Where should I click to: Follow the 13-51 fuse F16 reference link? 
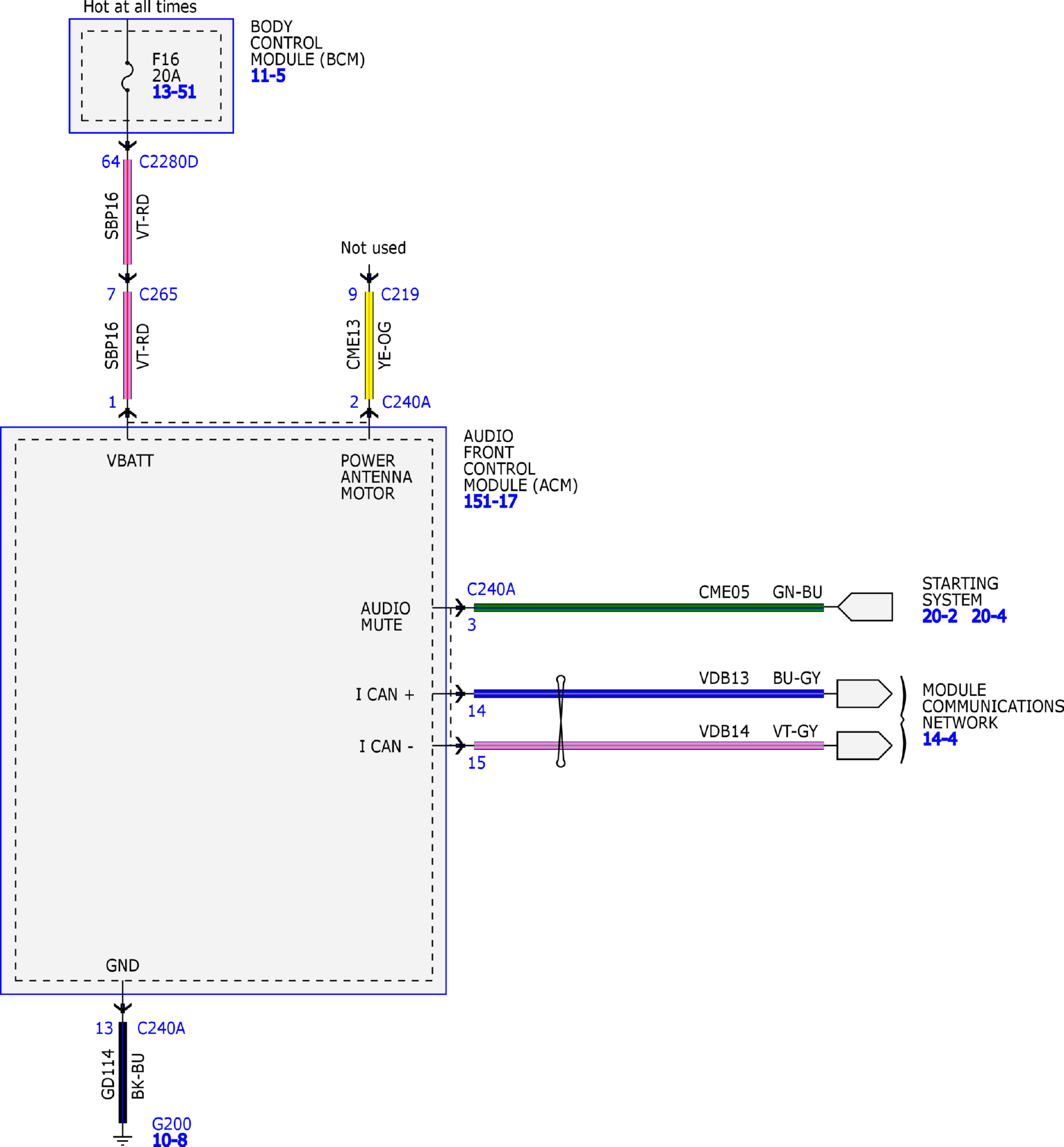(174, 91)
